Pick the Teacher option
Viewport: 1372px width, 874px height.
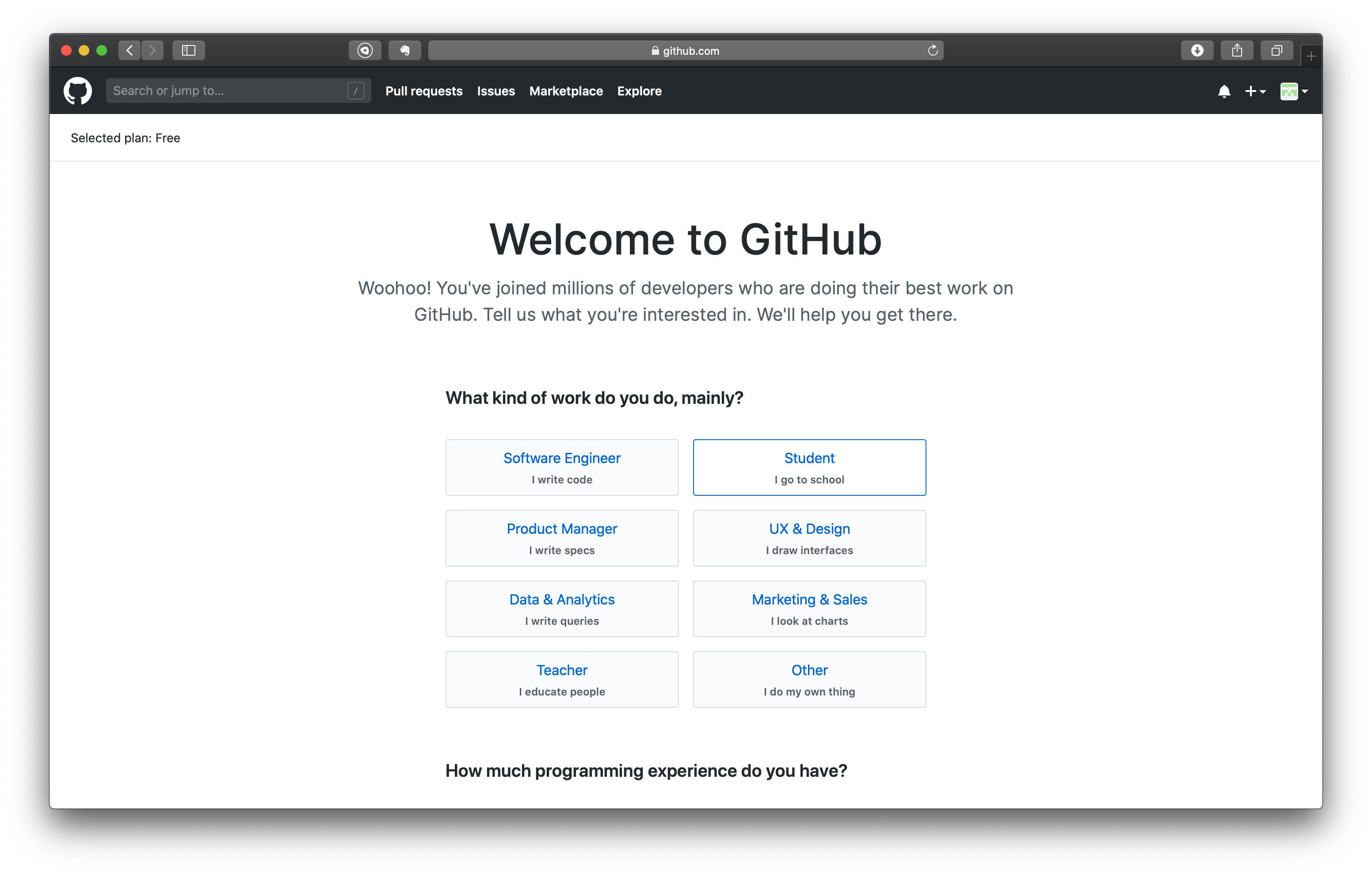(562, 679)
